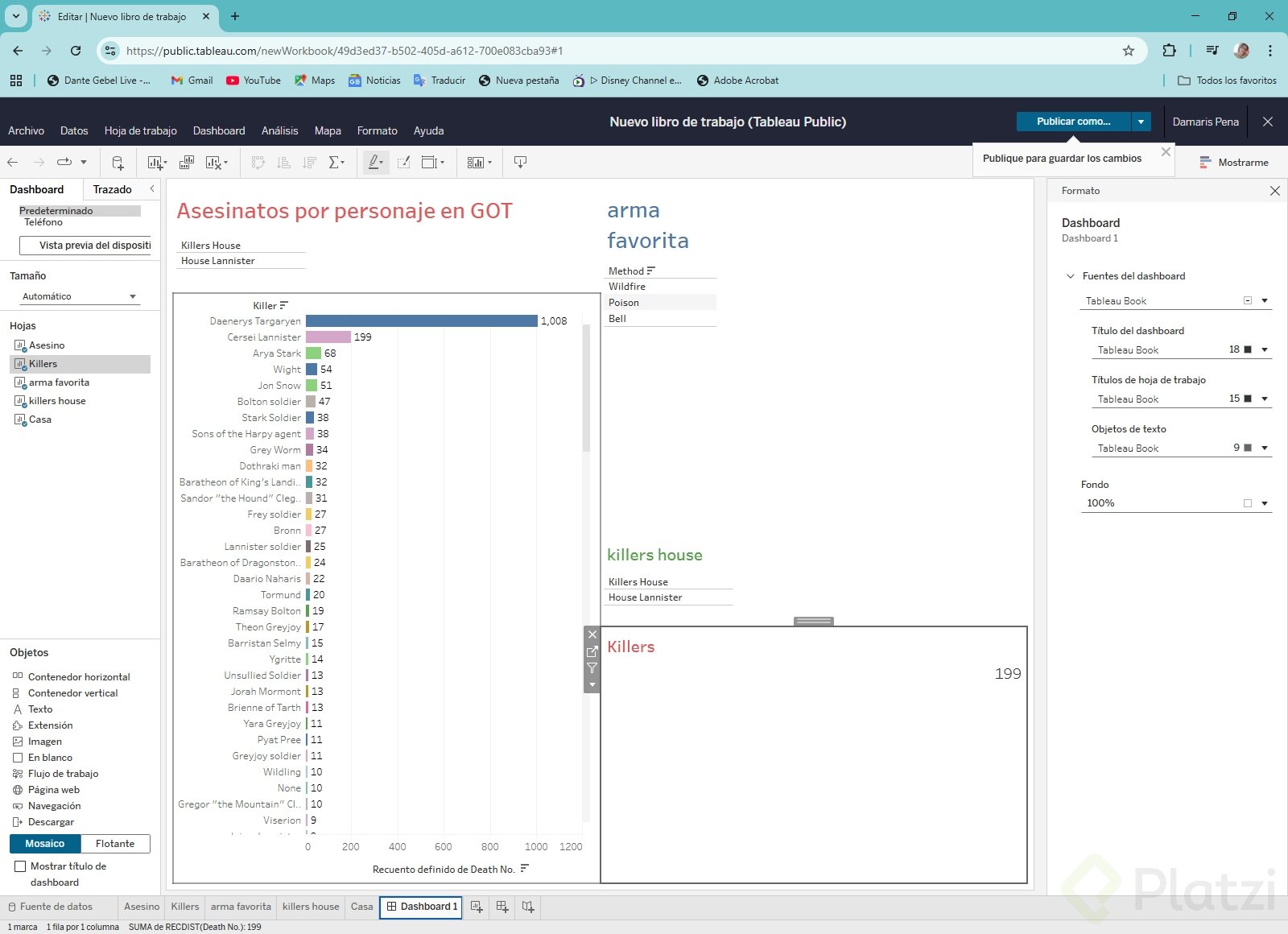The width and height of the screenshot is (1288, 934).
Task: Remove the Killers sheet from dashboard
Action: tap(592, 634)
